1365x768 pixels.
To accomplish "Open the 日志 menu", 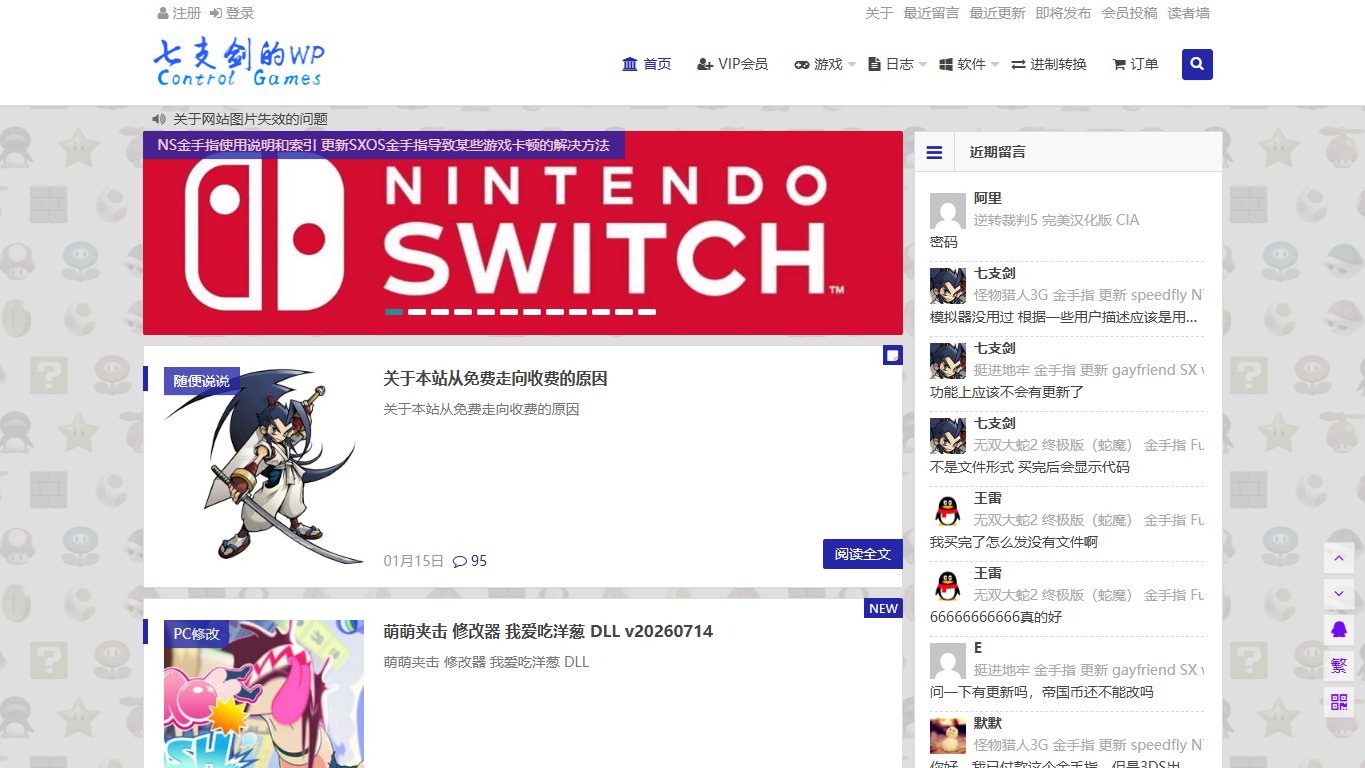I will 891,64.
